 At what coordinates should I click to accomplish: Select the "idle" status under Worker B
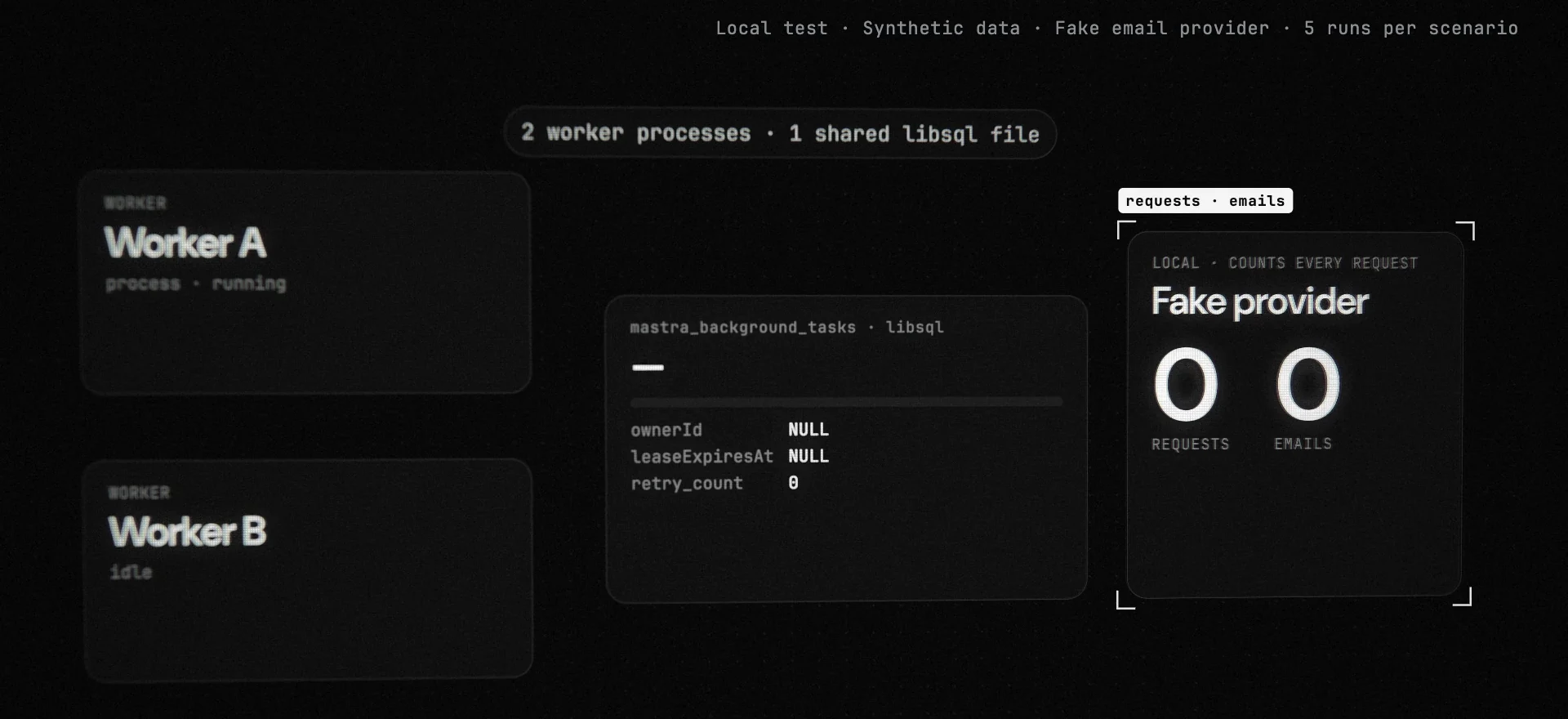[131, 572]
